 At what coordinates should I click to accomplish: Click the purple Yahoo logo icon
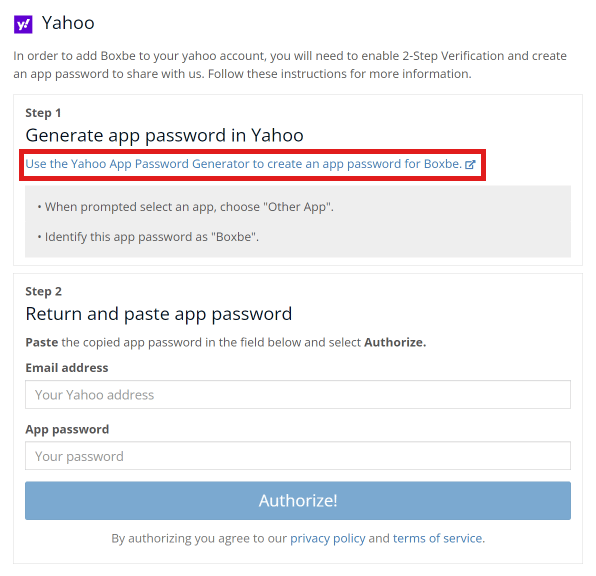point(23,24)
